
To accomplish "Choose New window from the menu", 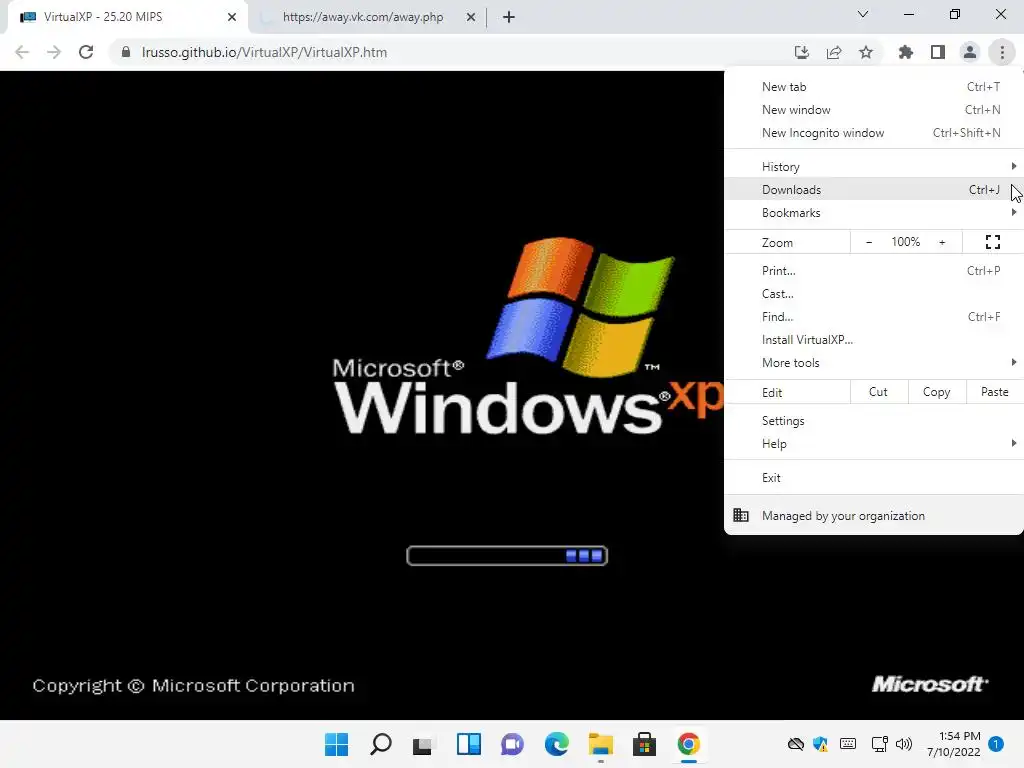I will [874, 110].
